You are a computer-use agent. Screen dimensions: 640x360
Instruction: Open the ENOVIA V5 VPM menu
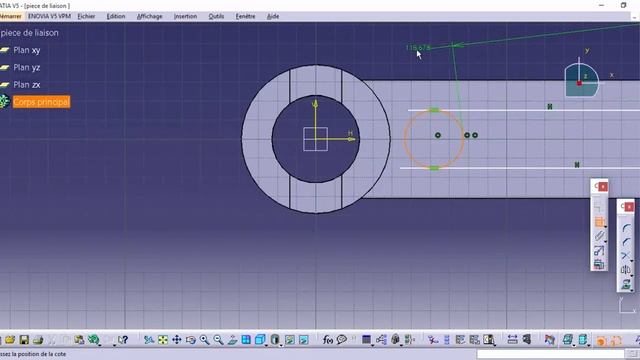(x=49, y=16)
